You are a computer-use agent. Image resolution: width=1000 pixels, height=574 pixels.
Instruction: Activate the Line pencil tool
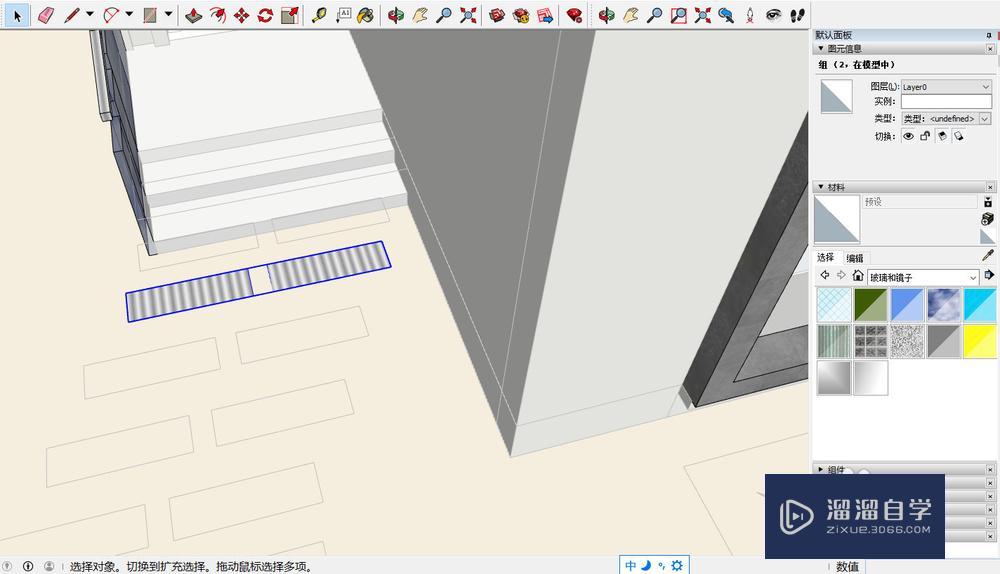click(72, 15)
